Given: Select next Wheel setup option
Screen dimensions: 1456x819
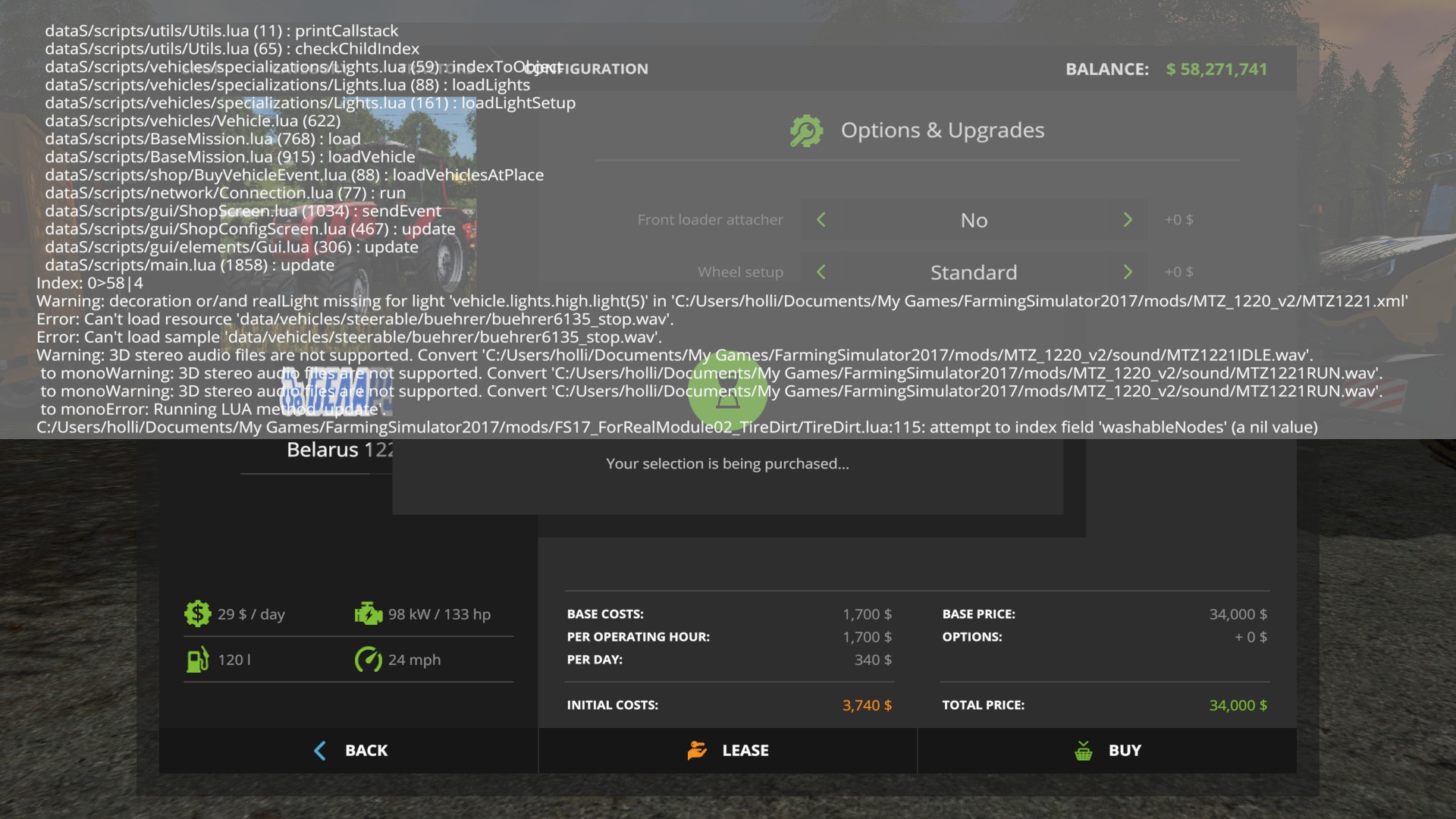Looking at the screenshot, I should coord(1128,271).
